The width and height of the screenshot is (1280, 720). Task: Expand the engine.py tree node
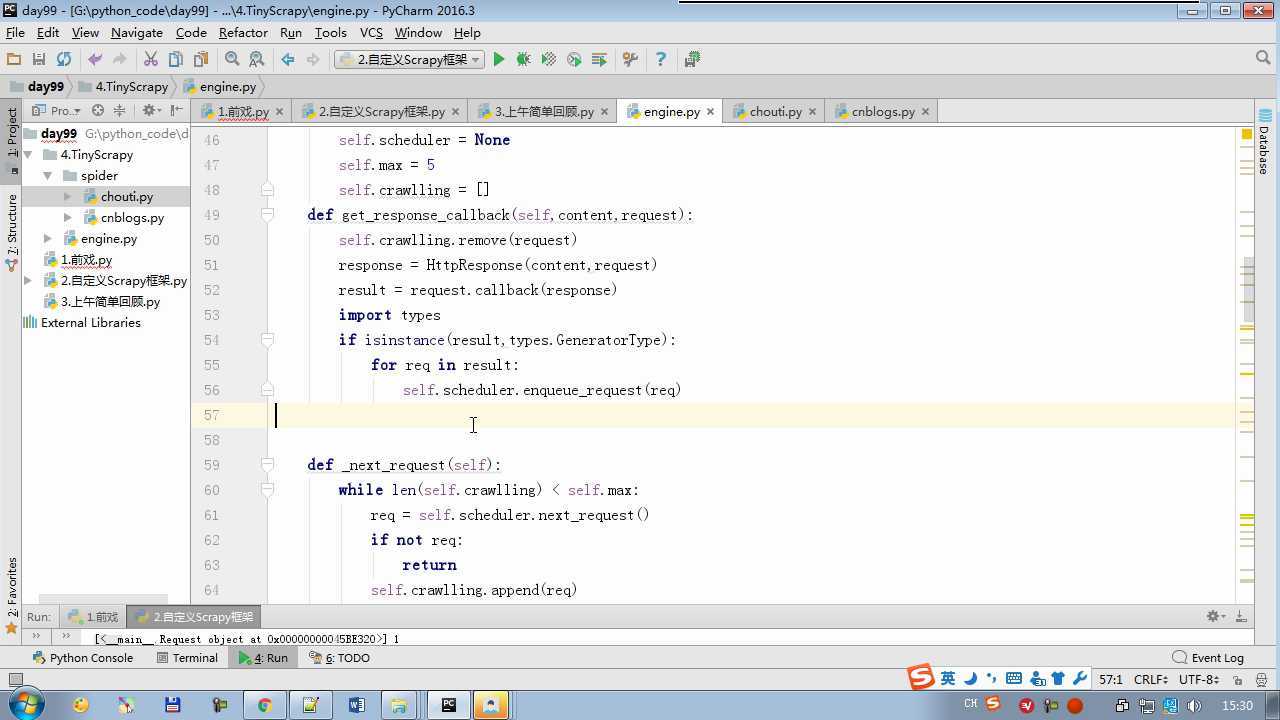47,239
